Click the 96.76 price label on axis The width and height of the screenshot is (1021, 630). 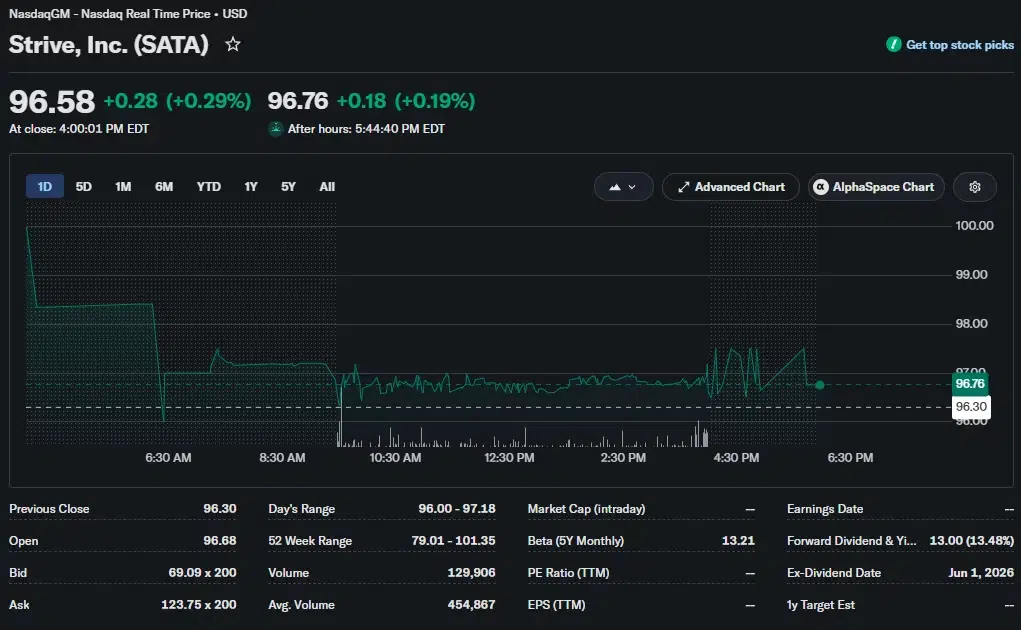[x=970, y=384]
